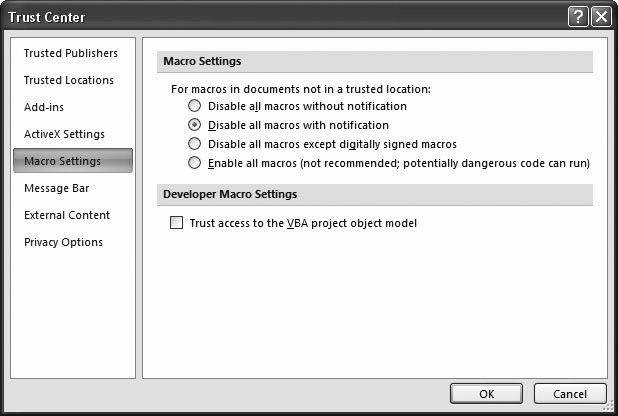Select Disable all macros with notification

195,125
